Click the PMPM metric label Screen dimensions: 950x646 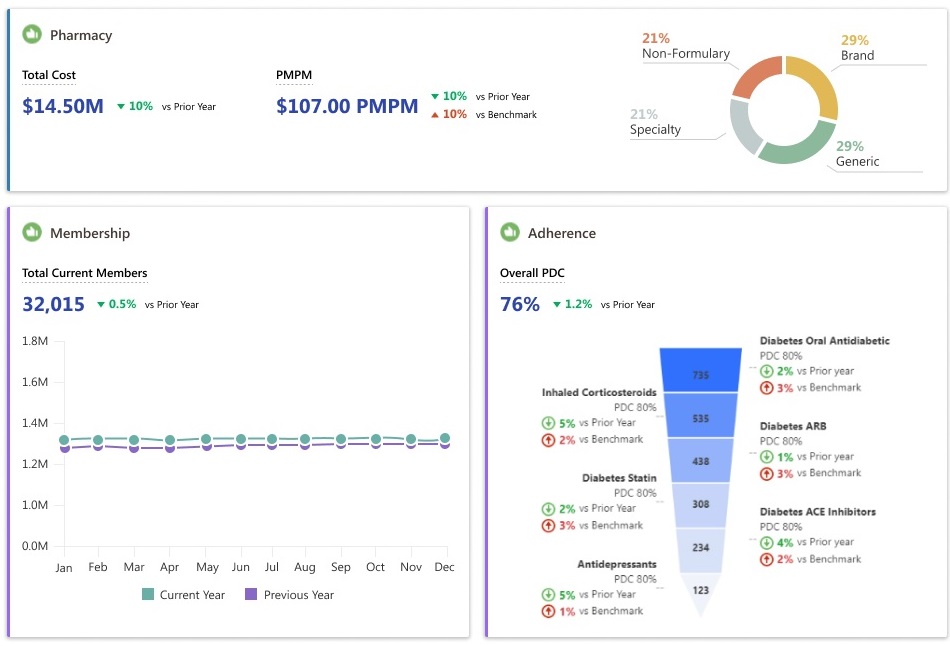click(294, 75)
